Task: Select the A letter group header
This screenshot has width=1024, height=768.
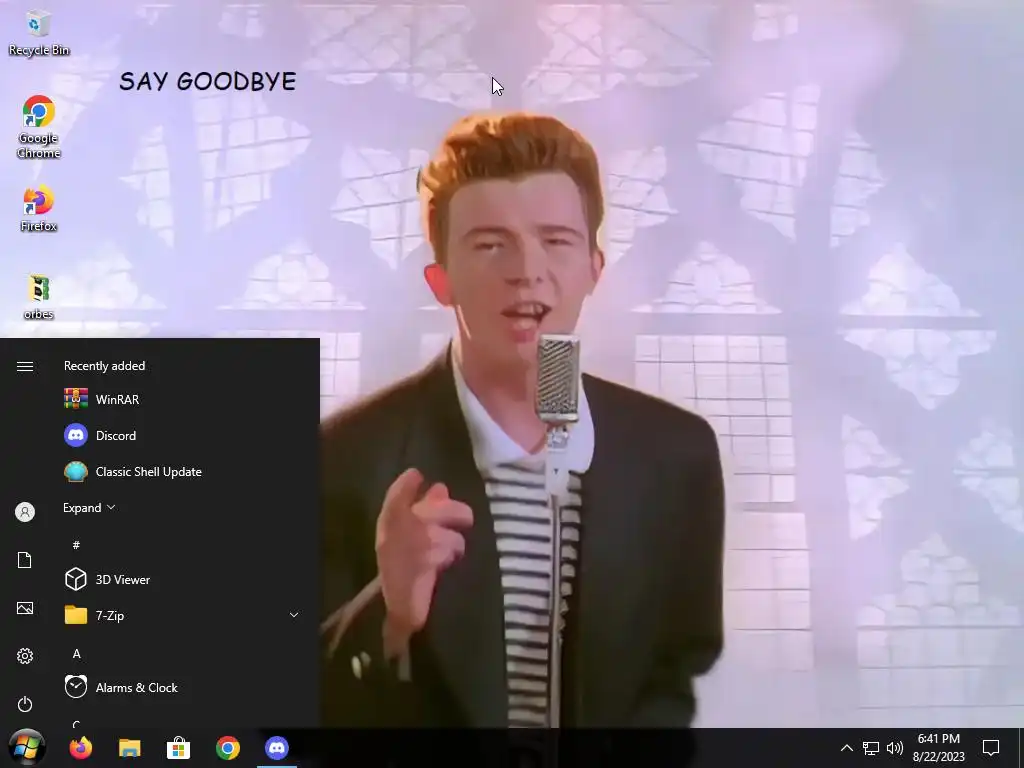Action: [x=76, y=654]
